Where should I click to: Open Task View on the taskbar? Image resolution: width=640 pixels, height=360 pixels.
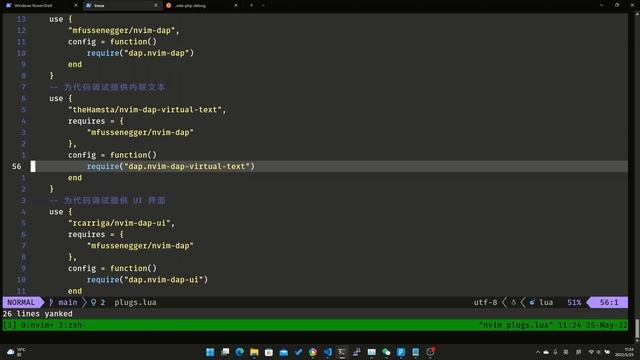tap(225, 352)
